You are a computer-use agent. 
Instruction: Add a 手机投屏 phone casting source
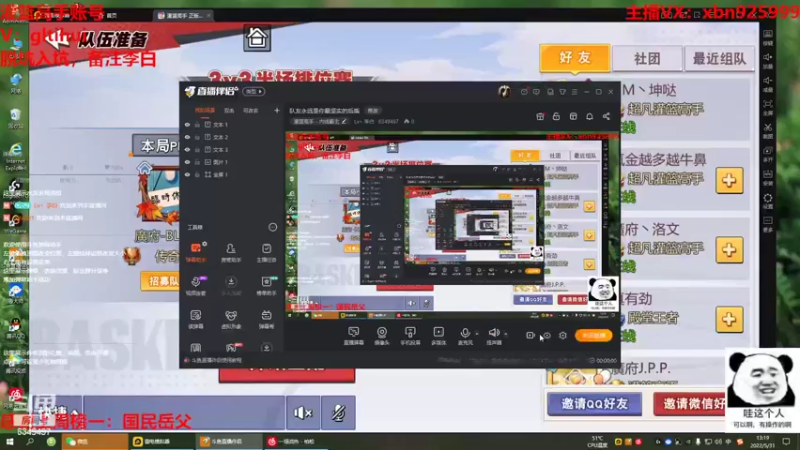click(x=410, y=336)
